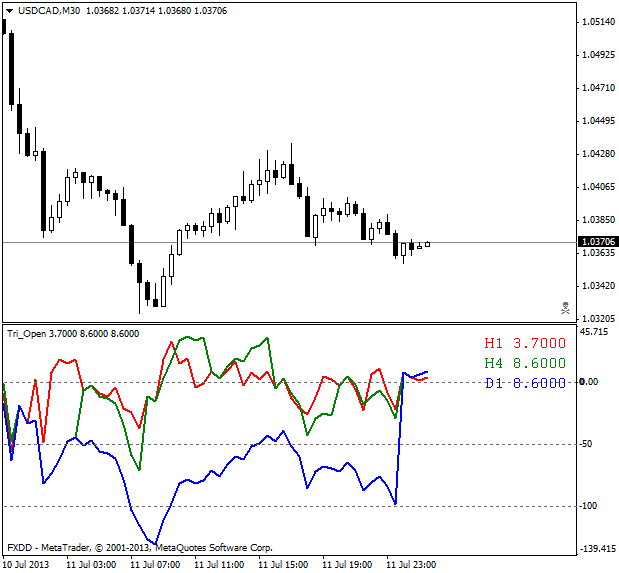Select the 11 Jul 23:00 time axis label
Screen dimensions: 619x573
[411, 565]
